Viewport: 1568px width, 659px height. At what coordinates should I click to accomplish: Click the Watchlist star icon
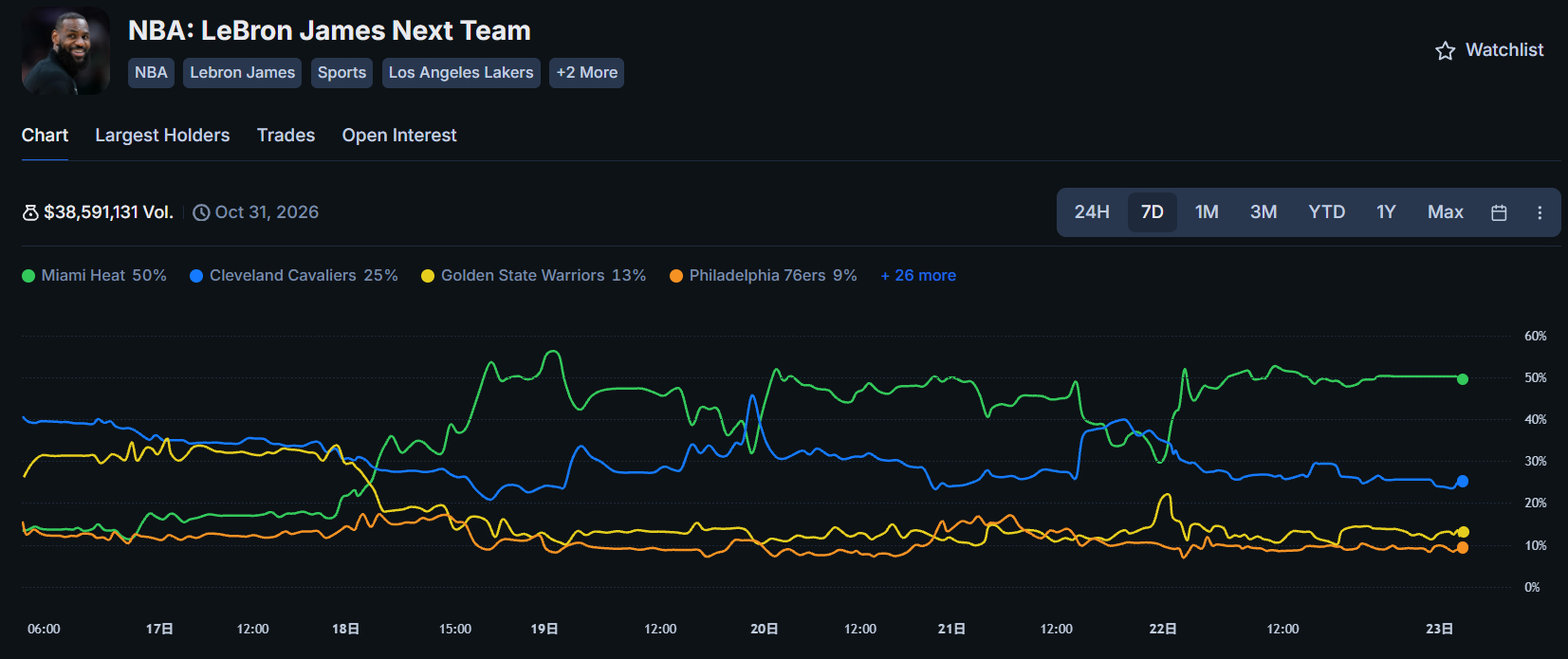(x=1445, y=50)
